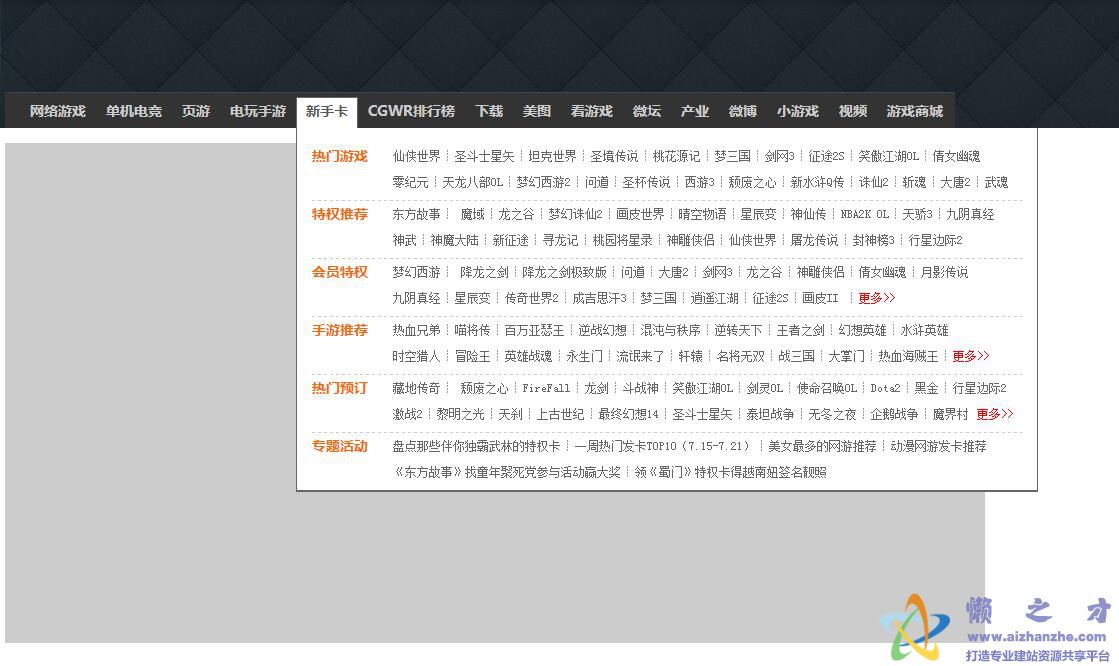Select the 新水浒Q传 link
Viewport: 1119px width, 666px height.
[817, 183]
